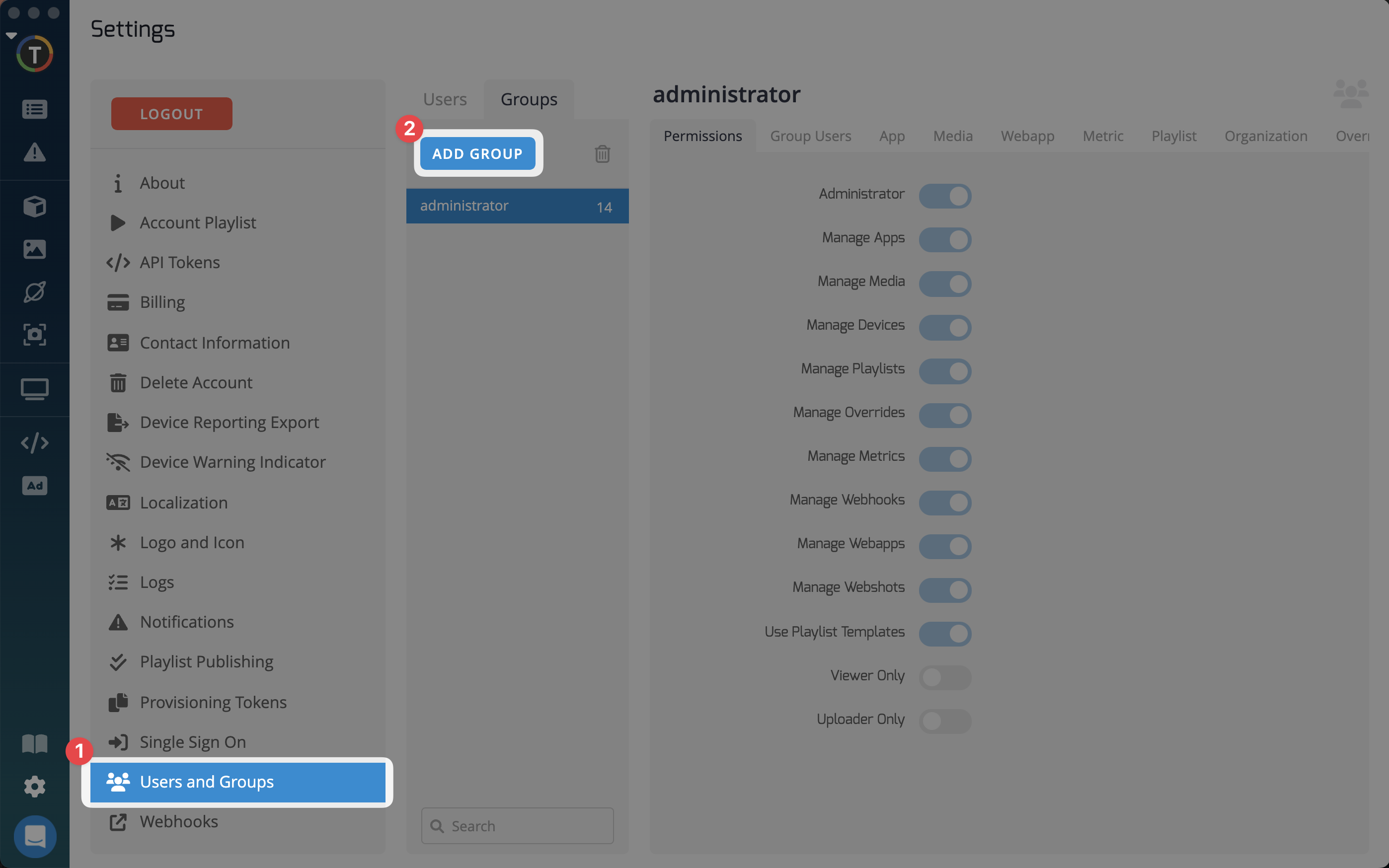Expand the account dropdown arrow above the logo

[x=11, y=36]
